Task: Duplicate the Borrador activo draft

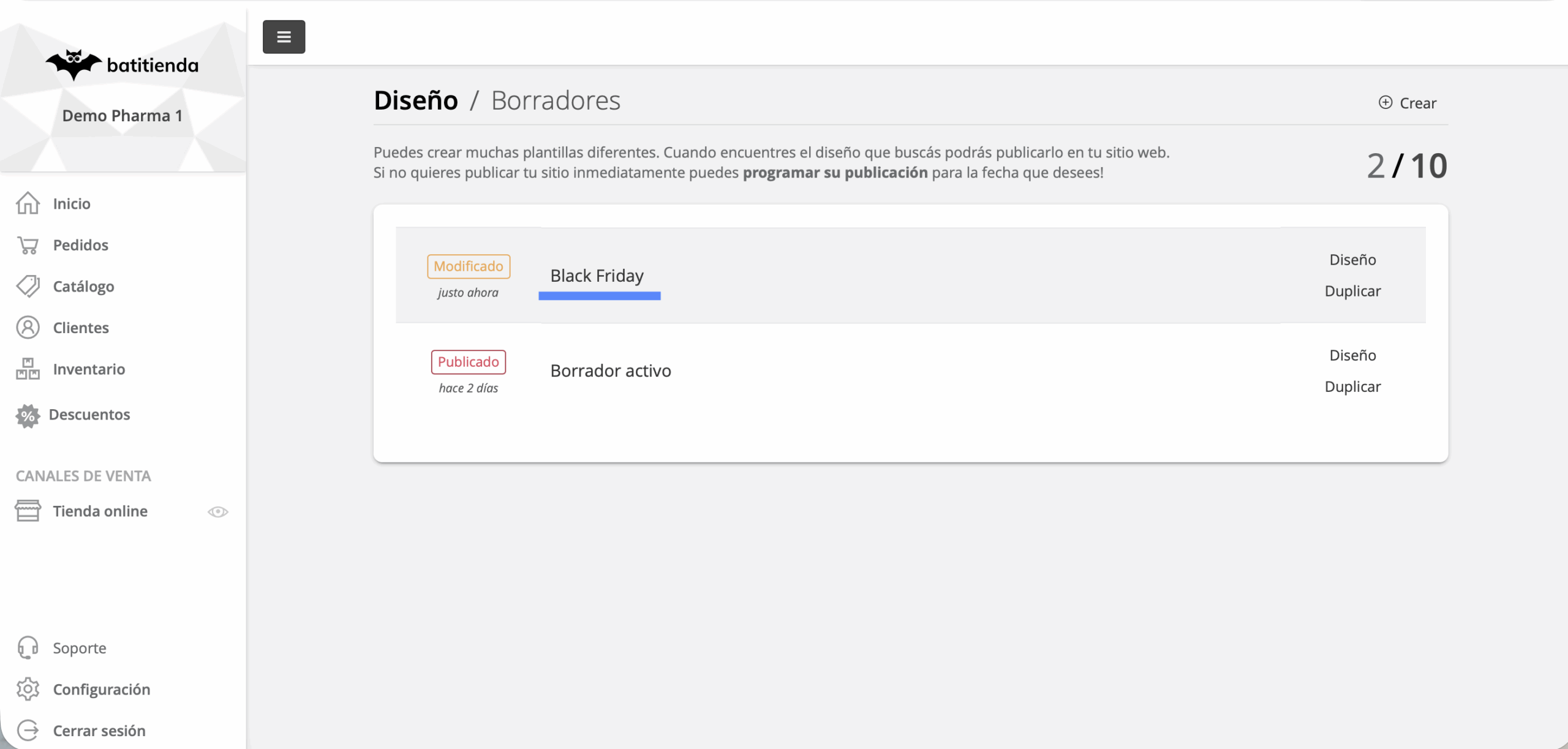Action: coord(1352,386)
